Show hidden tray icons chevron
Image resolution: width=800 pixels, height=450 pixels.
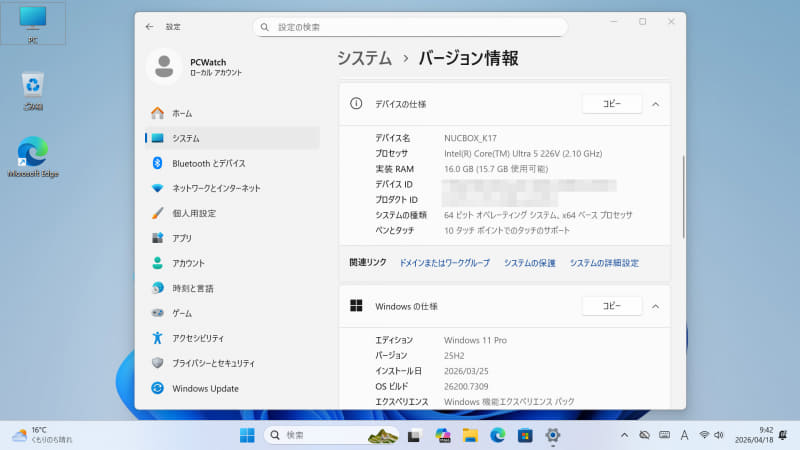[624, 435]
